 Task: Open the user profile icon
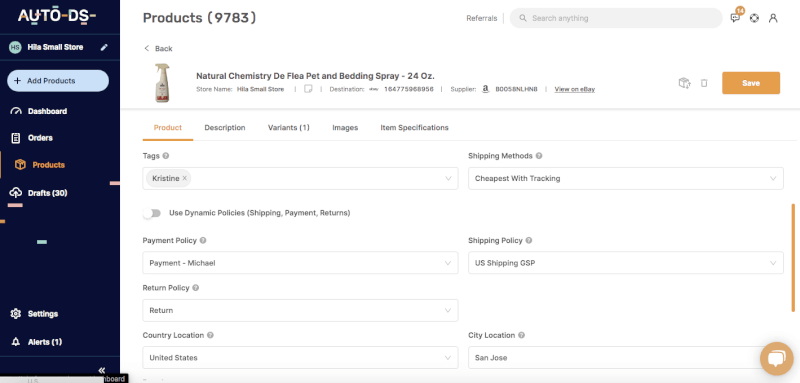773,18
